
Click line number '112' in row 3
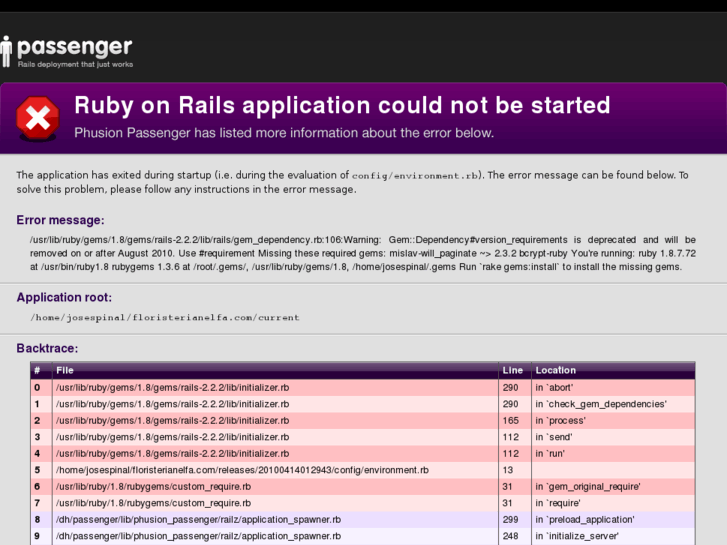[510, 437]
